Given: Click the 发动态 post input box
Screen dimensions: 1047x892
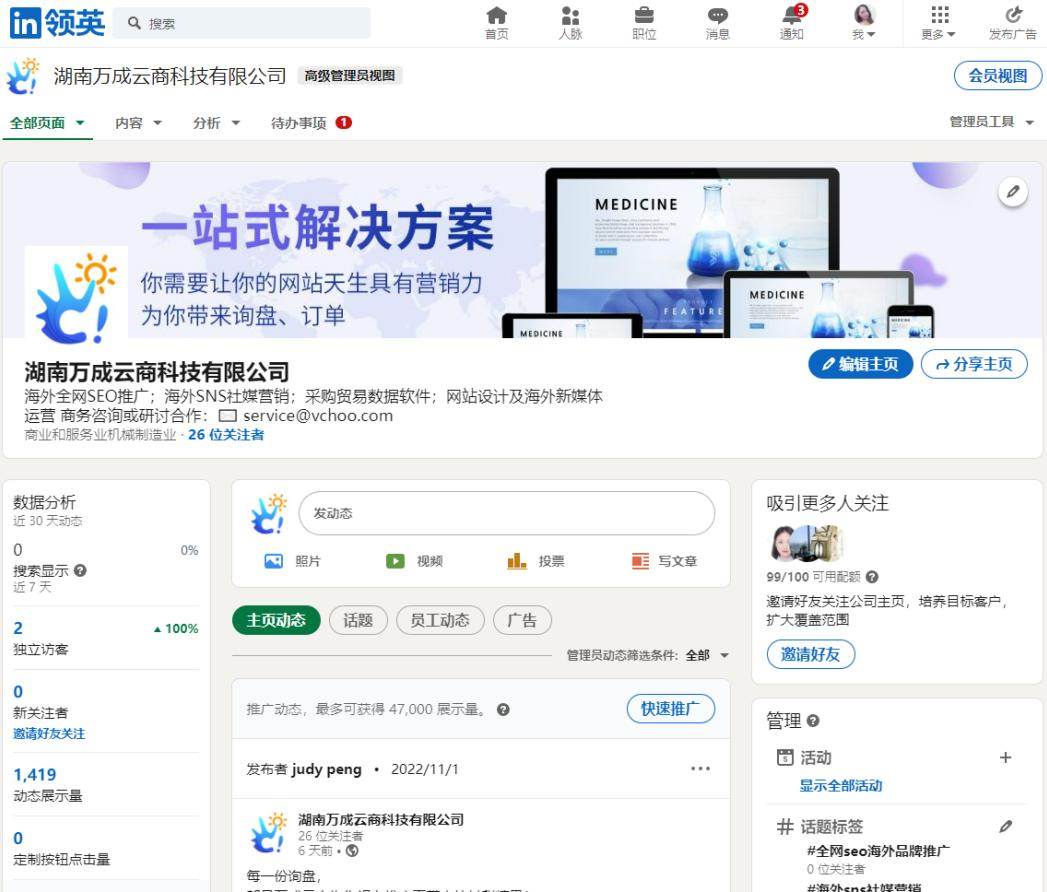Looking at the screenshot, I should tap(506, 513).
